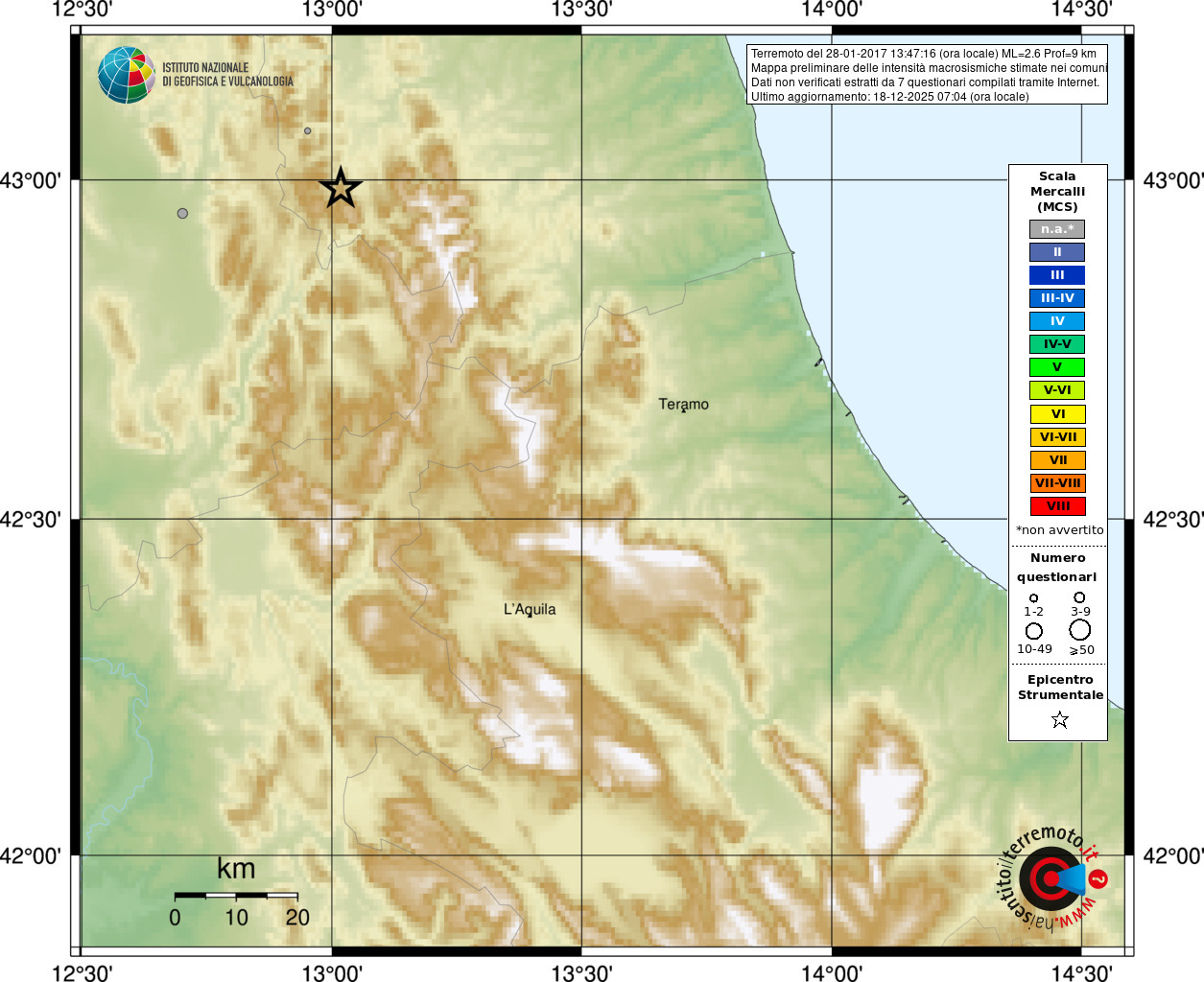Select the VI-VII legend swatch
The image size is (1204, 982).
1057,437
